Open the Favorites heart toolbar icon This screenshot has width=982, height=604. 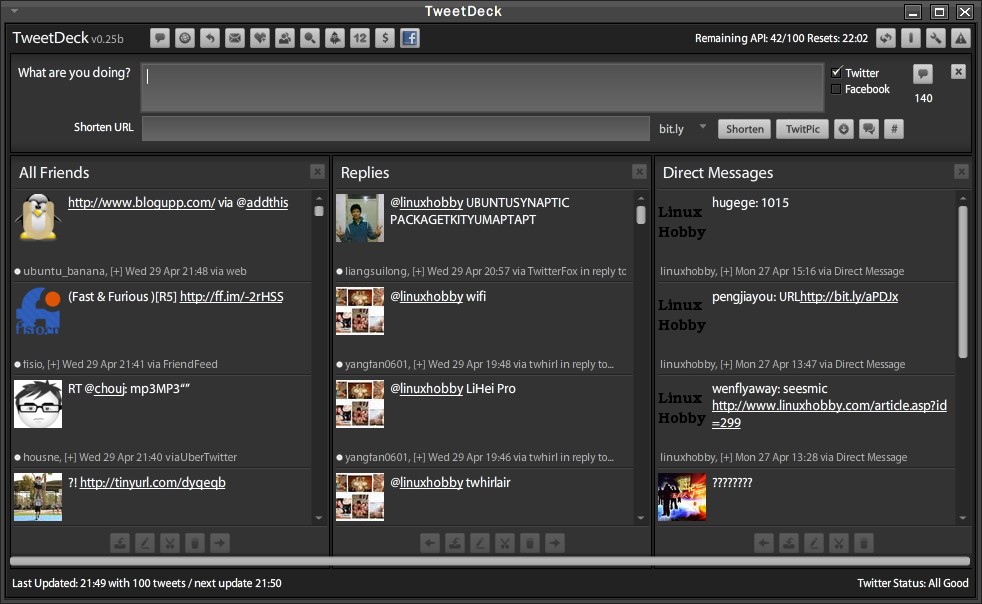[x=260, y=38]
